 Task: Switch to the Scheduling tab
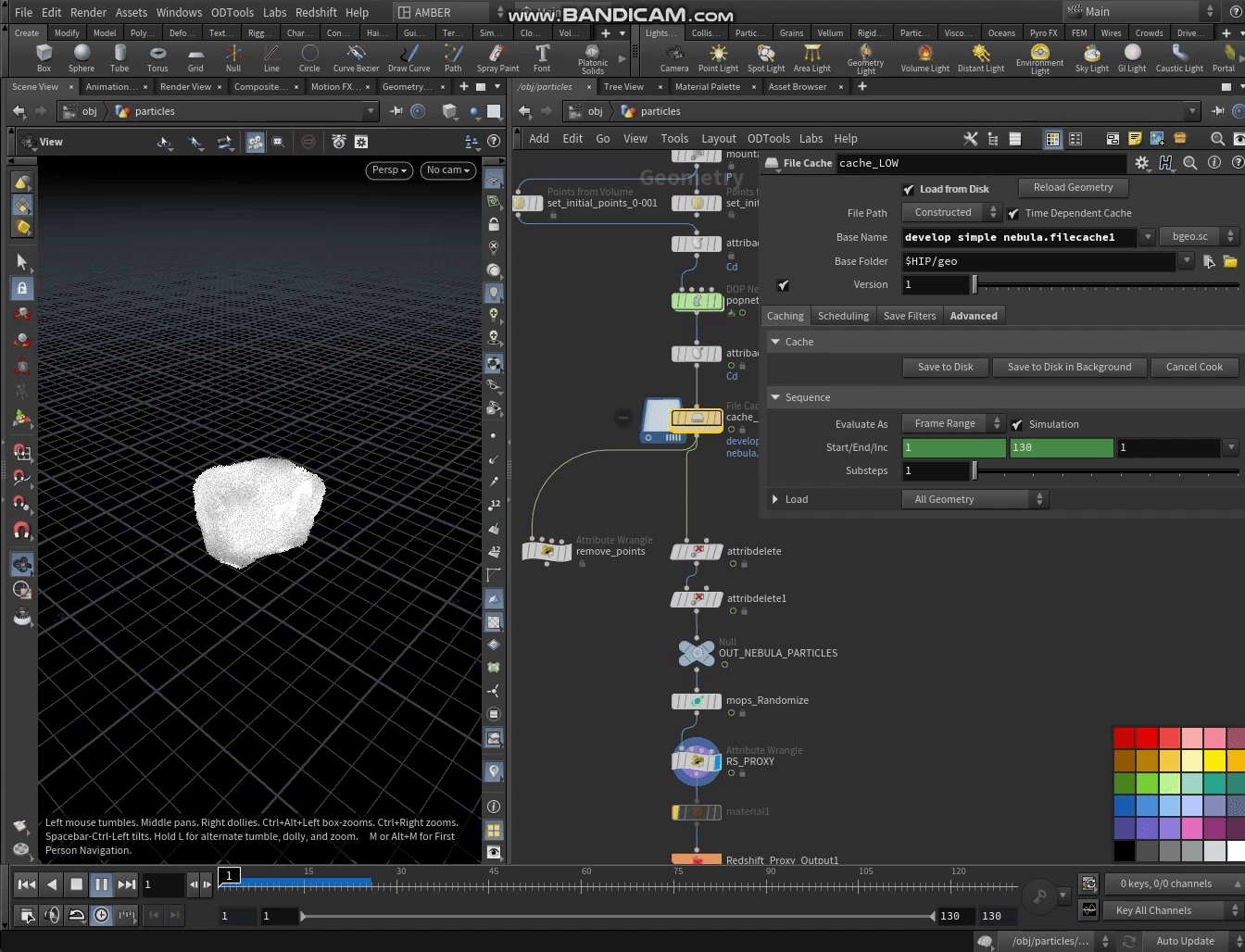[843, 316]
